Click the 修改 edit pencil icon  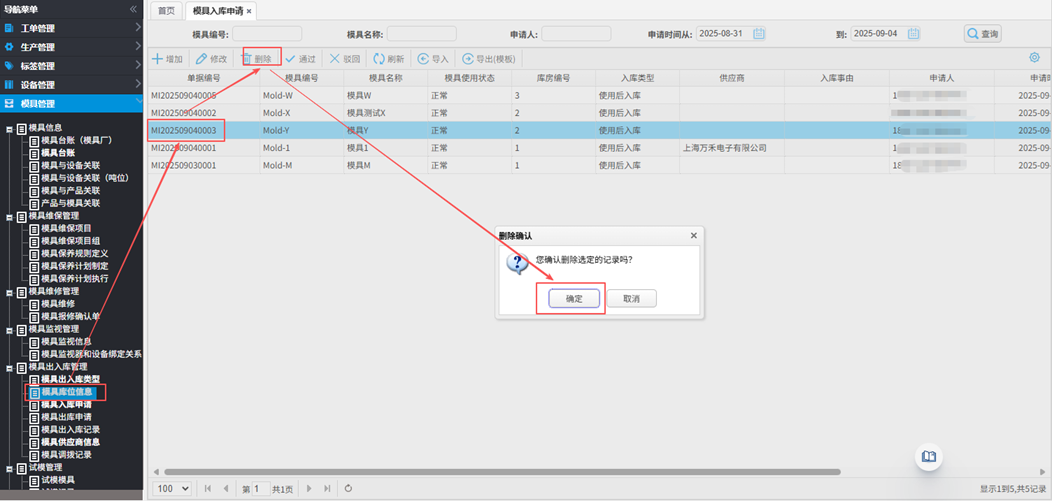[201, 59]
